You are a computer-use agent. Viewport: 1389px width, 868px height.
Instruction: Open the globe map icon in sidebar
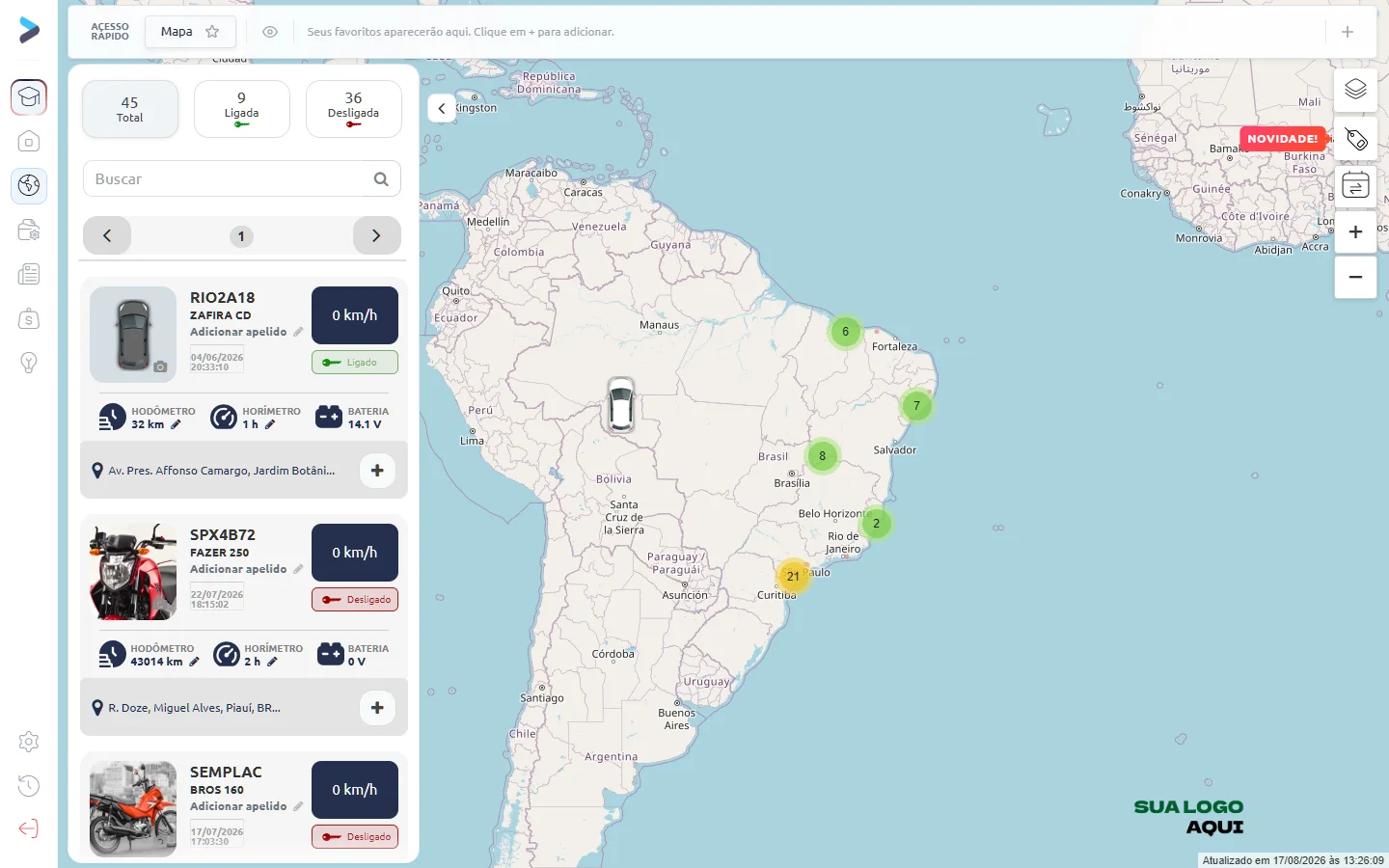coord(29,185)
